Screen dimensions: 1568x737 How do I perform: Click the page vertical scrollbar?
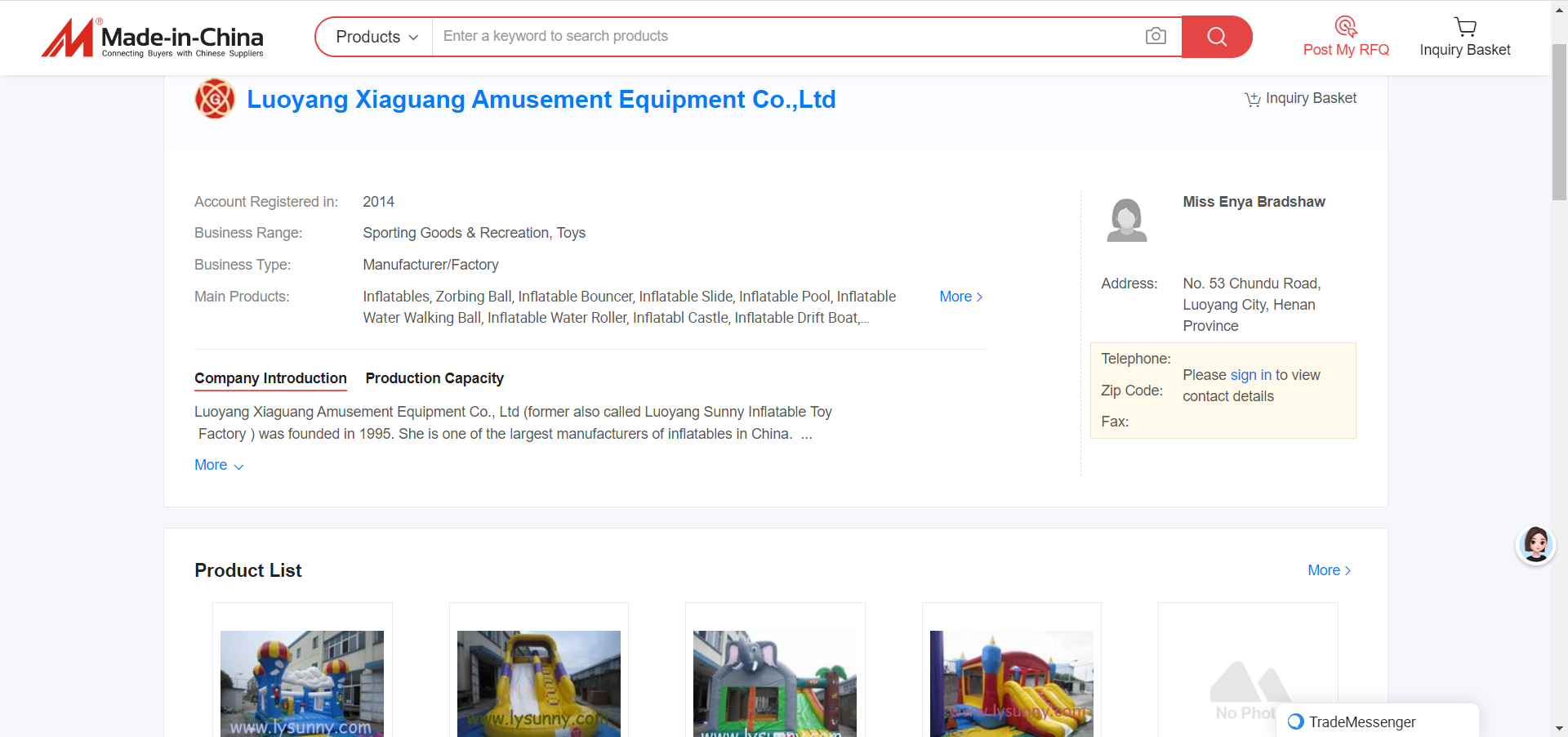tap(1559, 123)
